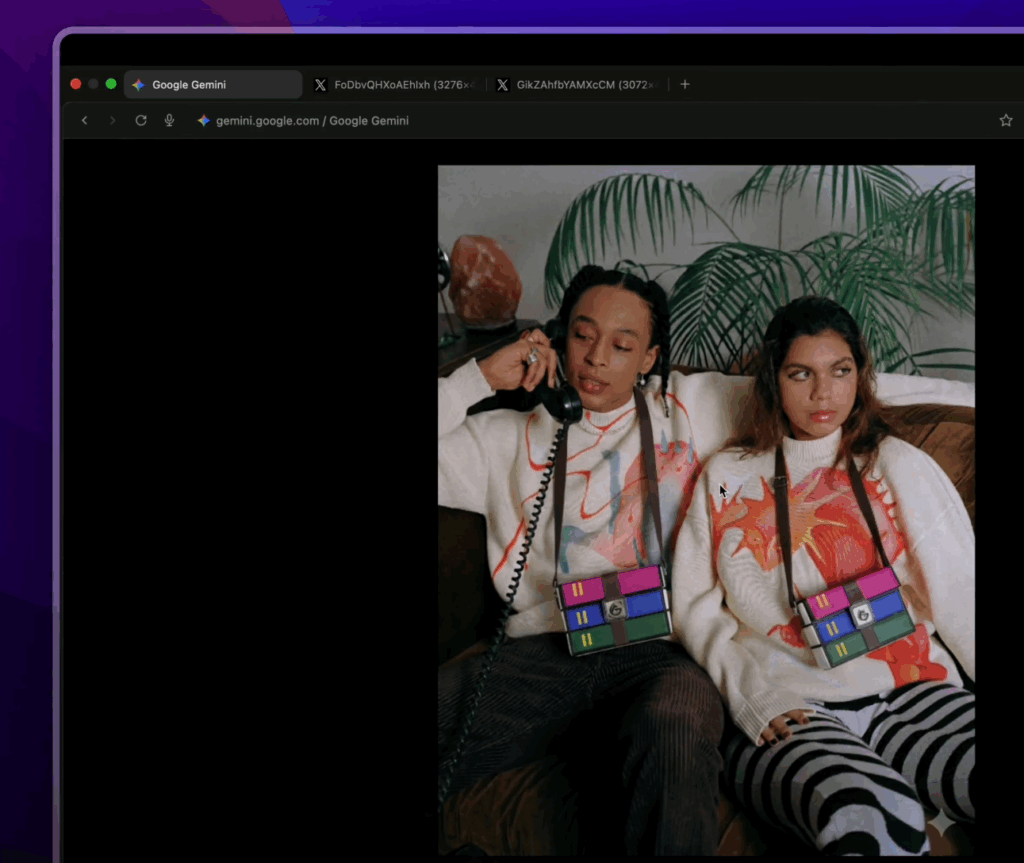Bookmark this page with the star icon

coord(1005,120)
